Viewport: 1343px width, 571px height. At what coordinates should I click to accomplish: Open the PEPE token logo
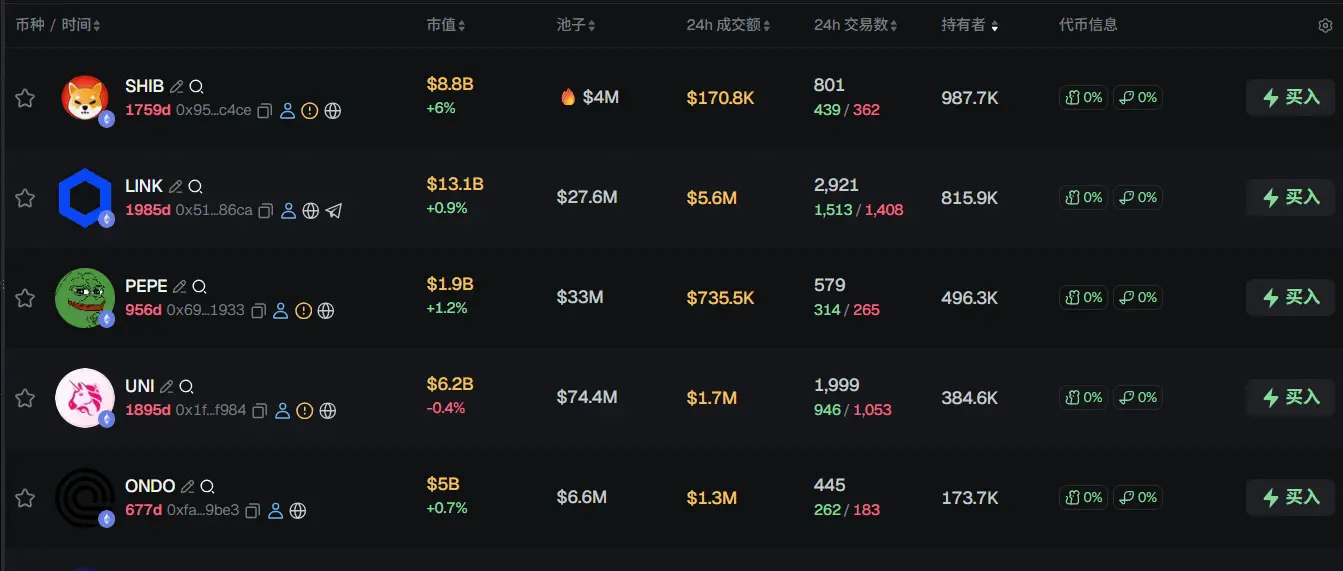[x=85, y=298]
